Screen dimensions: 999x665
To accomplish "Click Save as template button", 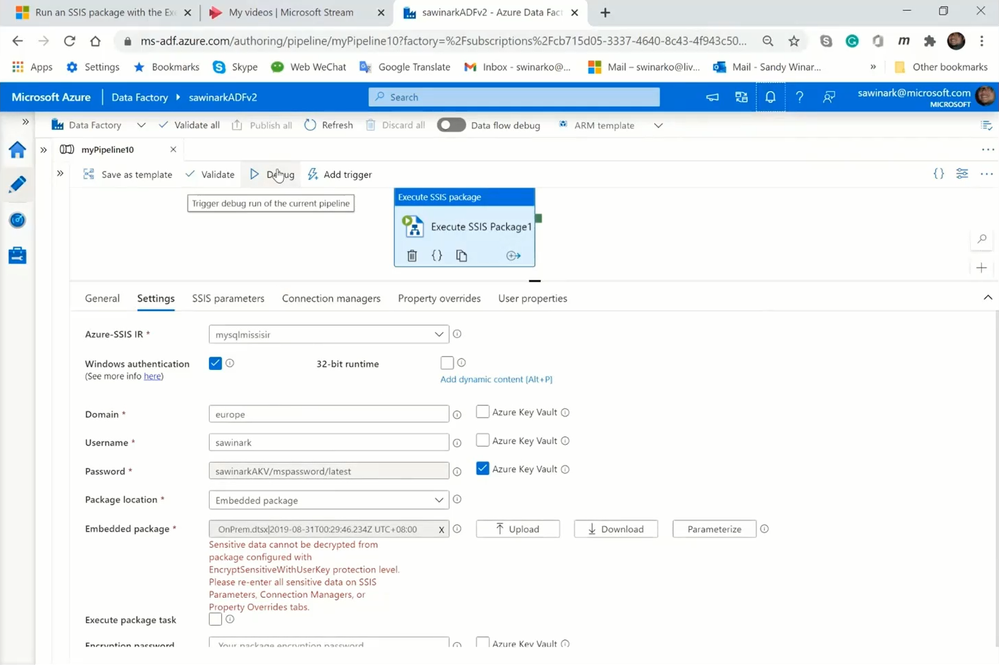I will pos(127,174).
